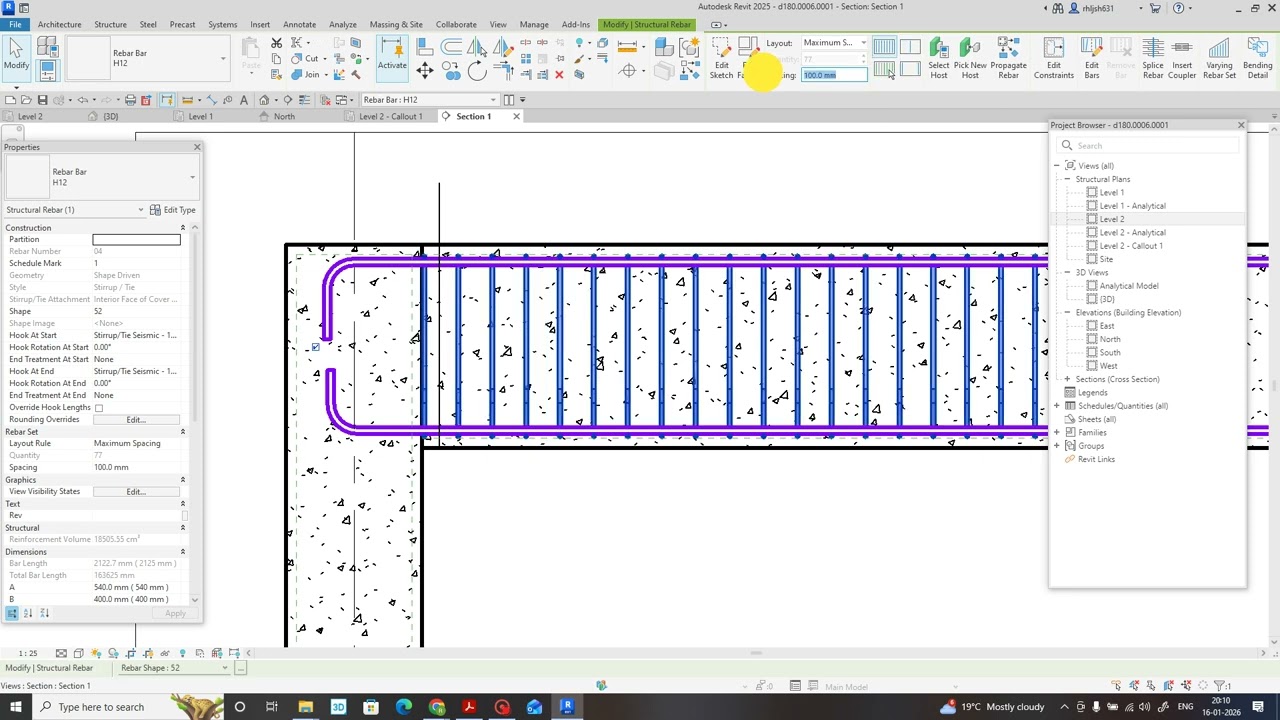This screenshot has height=720, width=1280.
Task: Open the Structure ribbon tab
Action: pos(110,24)
